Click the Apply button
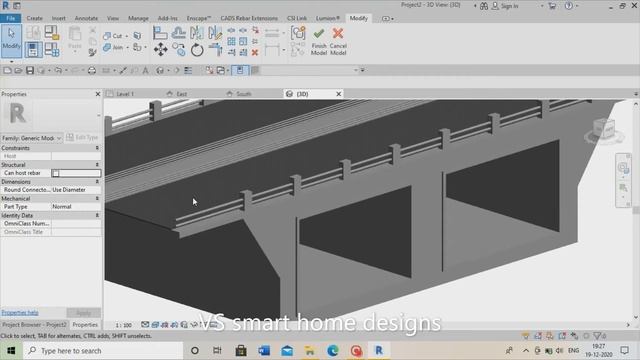The width and height of the screenshot is (640, 360). click(x=83, y=313)
